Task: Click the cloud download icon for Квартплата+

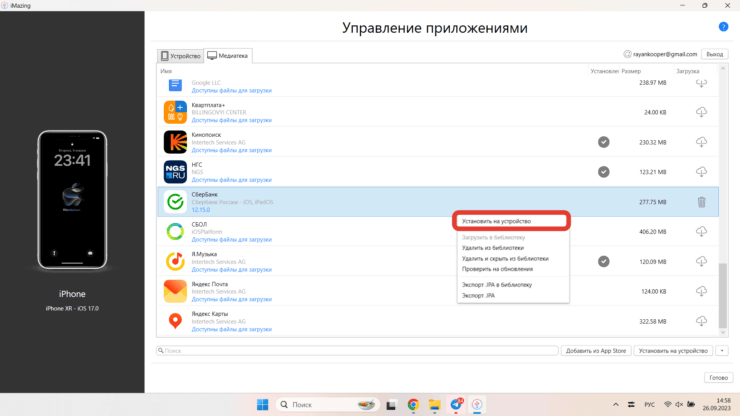Action: [x=701, y=112]
